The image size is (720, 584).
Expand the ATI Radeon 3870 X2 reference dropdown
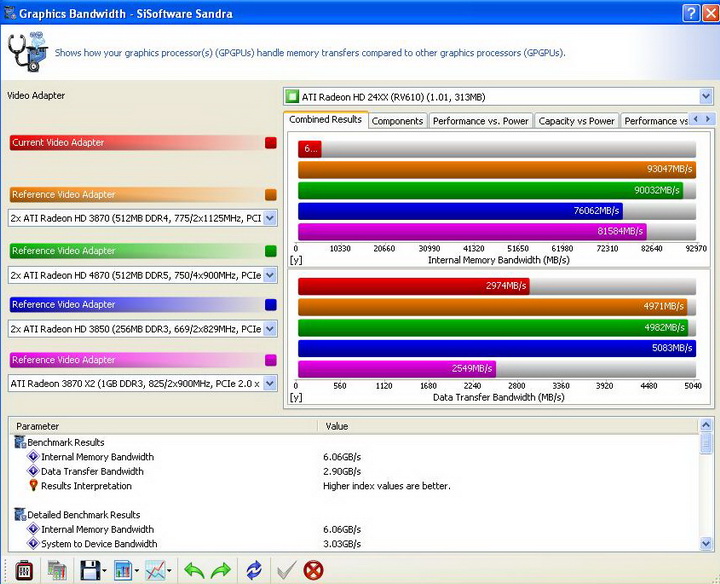tap(270, 383)
